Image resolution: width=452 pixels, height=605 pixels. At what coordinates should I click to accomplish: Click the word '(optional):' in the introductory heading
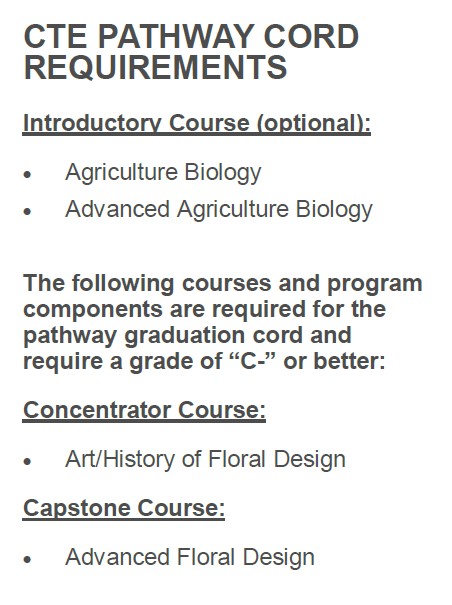(x=313, y=124)
